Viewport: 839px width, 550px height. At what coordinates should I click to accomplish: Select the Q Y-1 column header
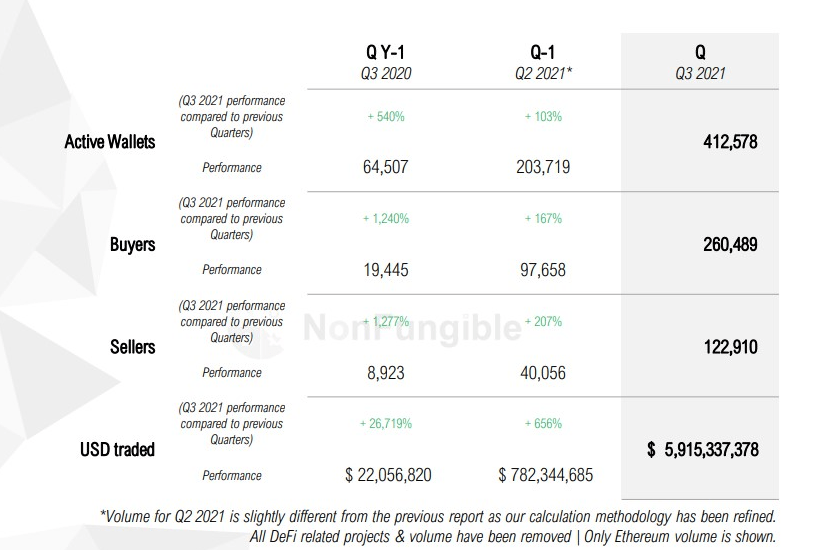[x=385, y=53]
